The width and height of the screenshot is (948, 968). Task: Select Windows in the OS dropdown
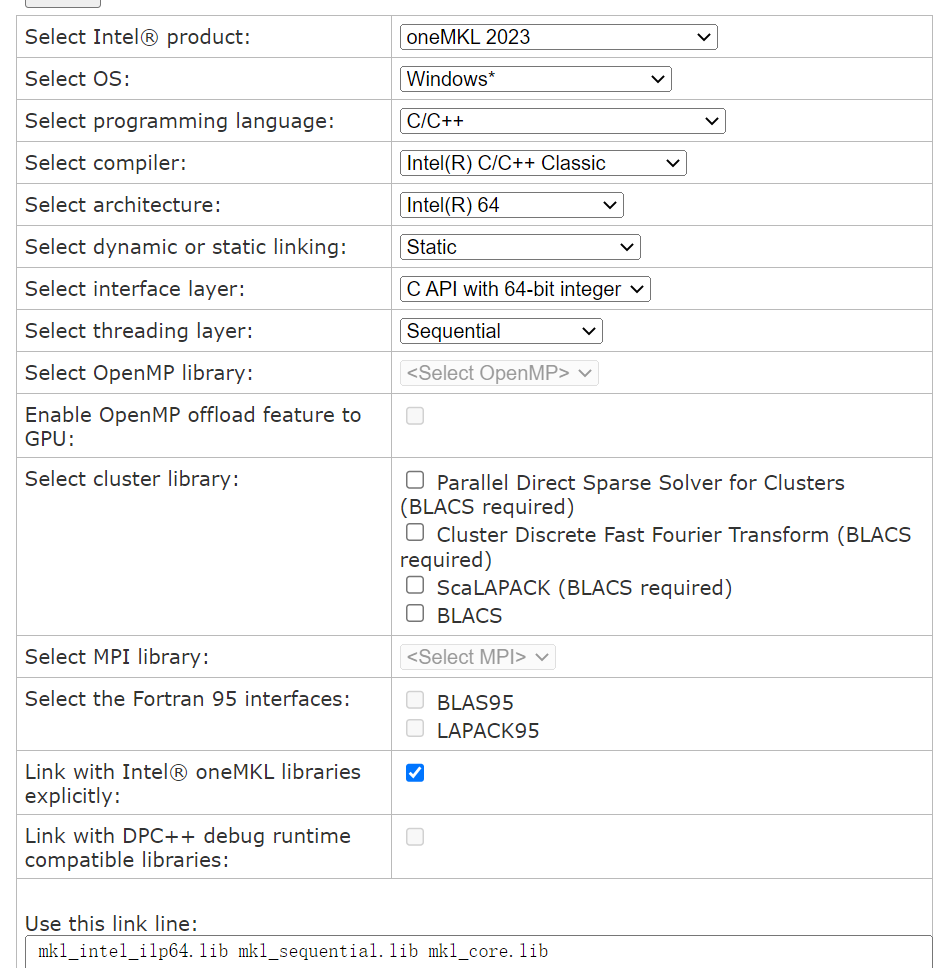535,79
